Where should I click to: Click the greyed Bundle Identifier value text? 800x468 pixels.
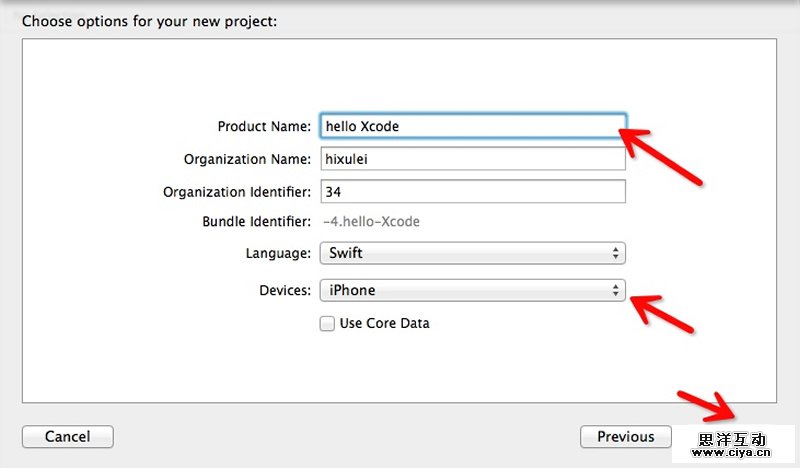pyautogui.click(x=370, y=222)
